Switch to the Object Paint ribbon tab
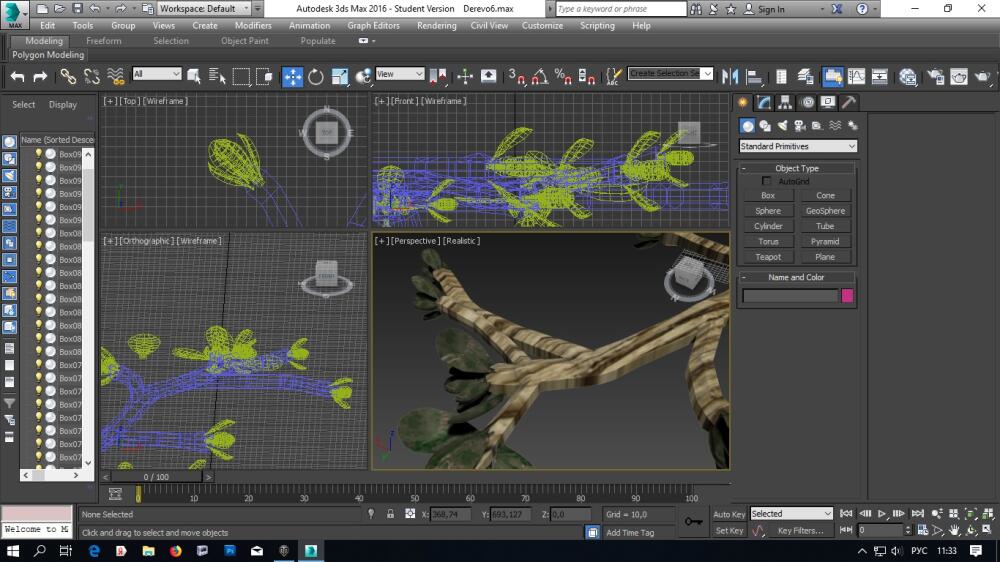The width and height of the screenshot is (1000, 562). (244, 41)
